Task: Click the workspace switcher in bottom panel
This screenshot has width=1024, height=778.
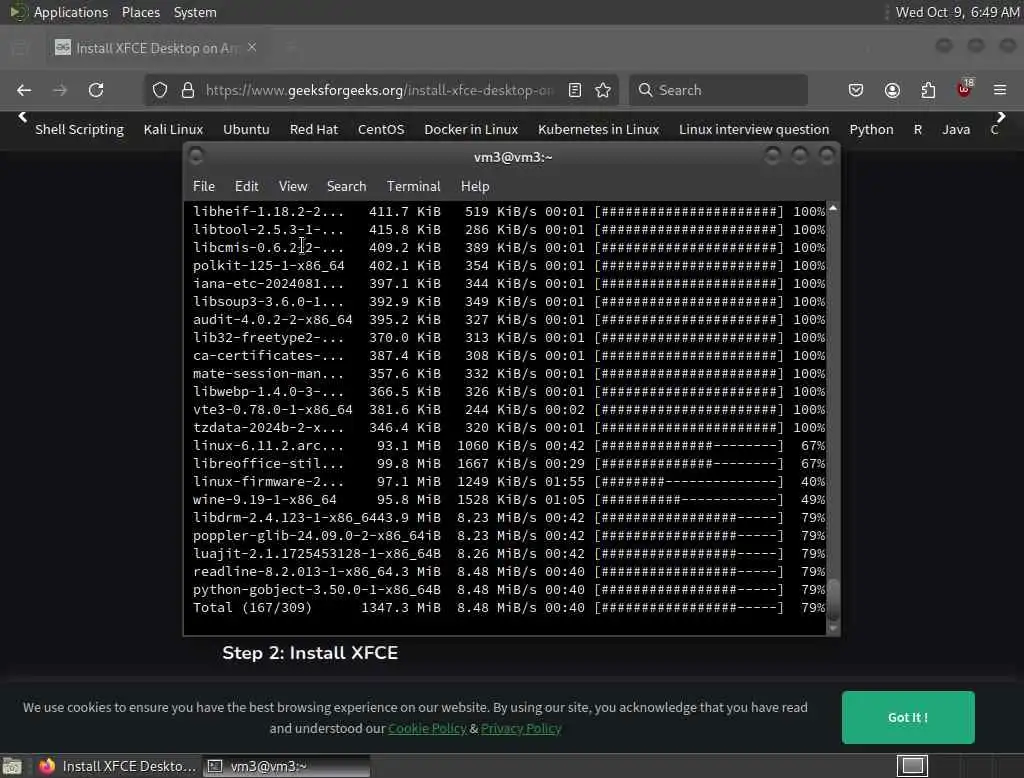Action: click(912, 766)
